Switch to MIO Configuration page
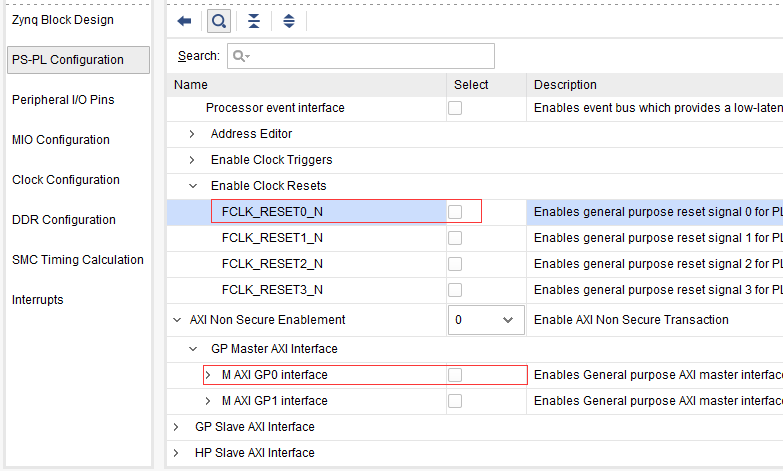 click(x=61, y=140)
